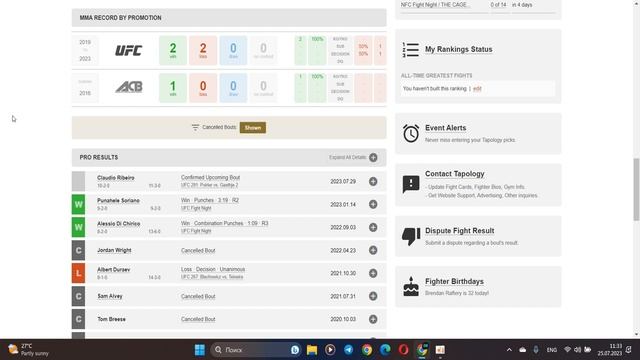Screen dimensions: 640x360
Task: Click the Expand All Details plus icon
Action: tap(373, 158)
